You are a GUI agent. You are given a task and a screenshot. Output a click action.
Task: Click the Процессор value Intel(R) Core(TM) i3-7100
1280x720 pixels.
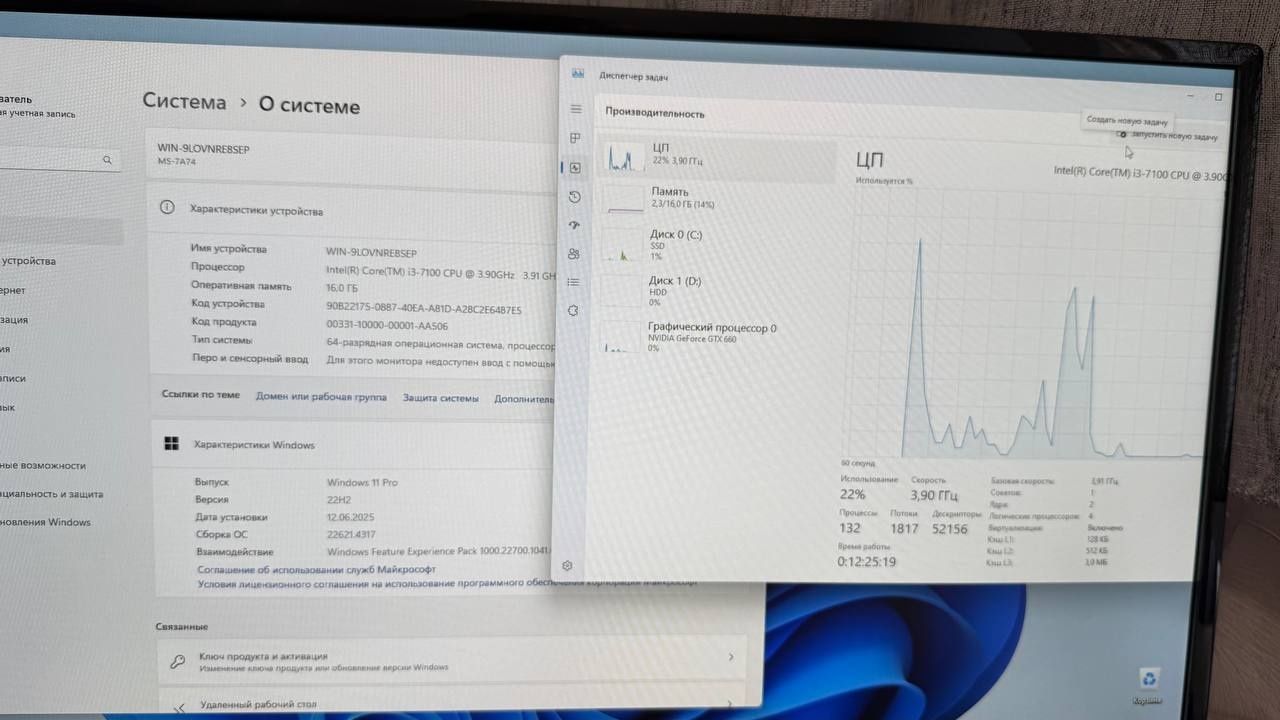click(440, 275)
